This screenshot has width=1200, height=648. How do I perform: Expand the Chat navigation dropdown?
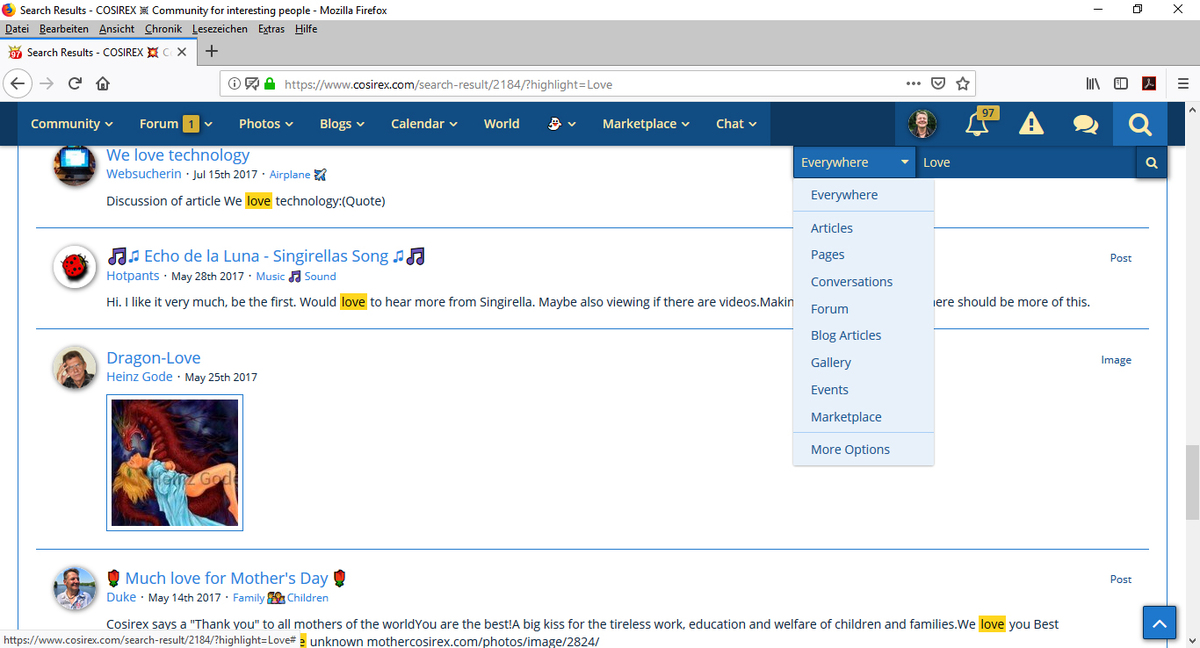coord(736,124)
